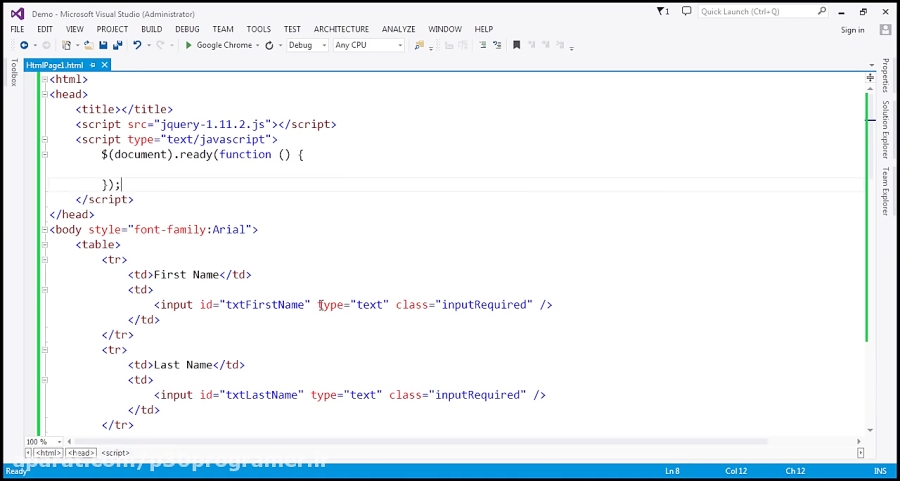Open the document tab list dropdown arrow
The width and height of the screenshot is (900, 481).
click(x=871, y=65)
